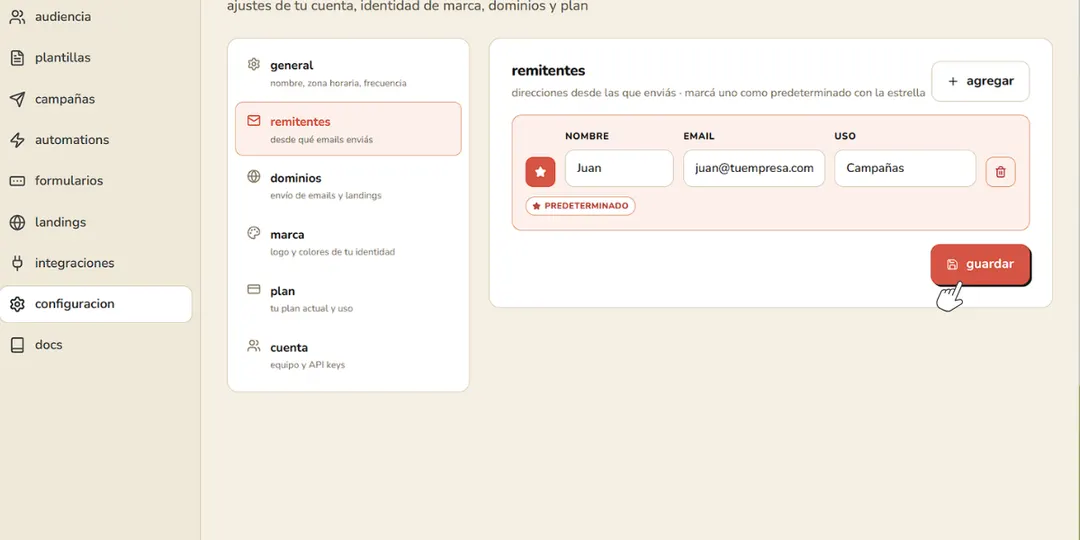Click the USO column label

(845, 136)
